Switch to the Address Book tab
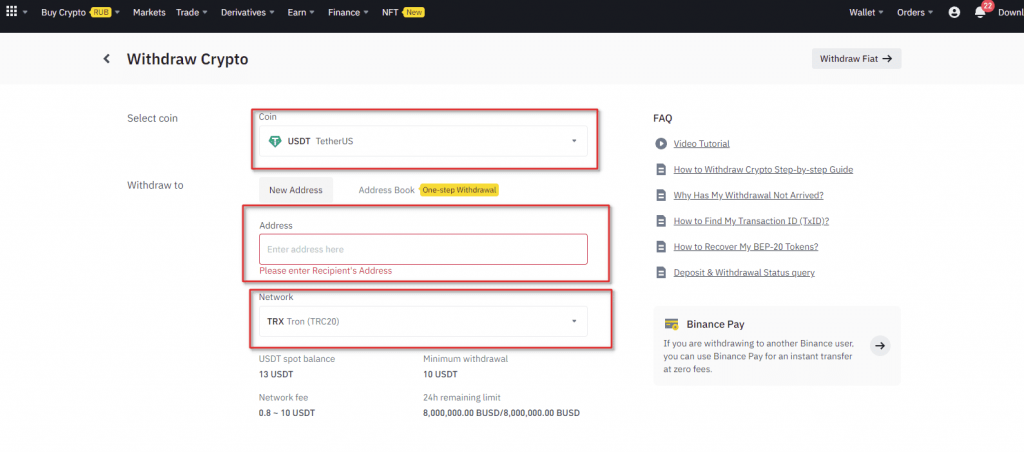This screenshot has height=452, width=1024. 387,189
